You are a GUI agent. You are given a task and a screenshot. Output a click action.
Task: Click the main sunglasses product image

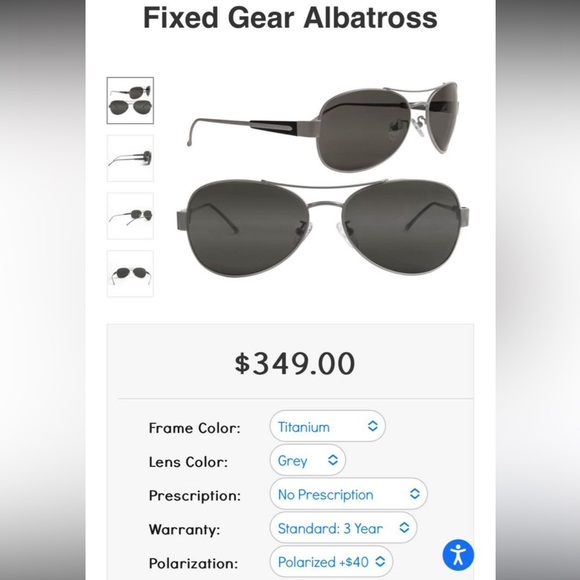323,179
